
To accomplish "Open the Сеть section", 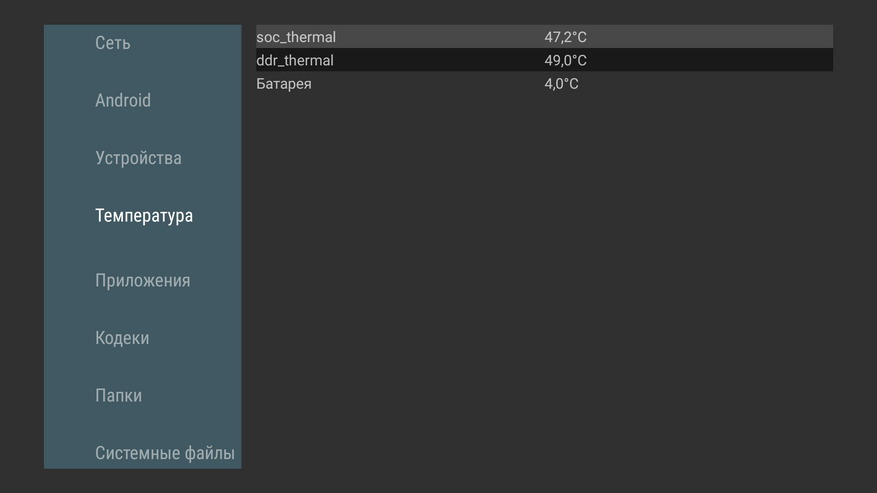I will tap(113, 43).
